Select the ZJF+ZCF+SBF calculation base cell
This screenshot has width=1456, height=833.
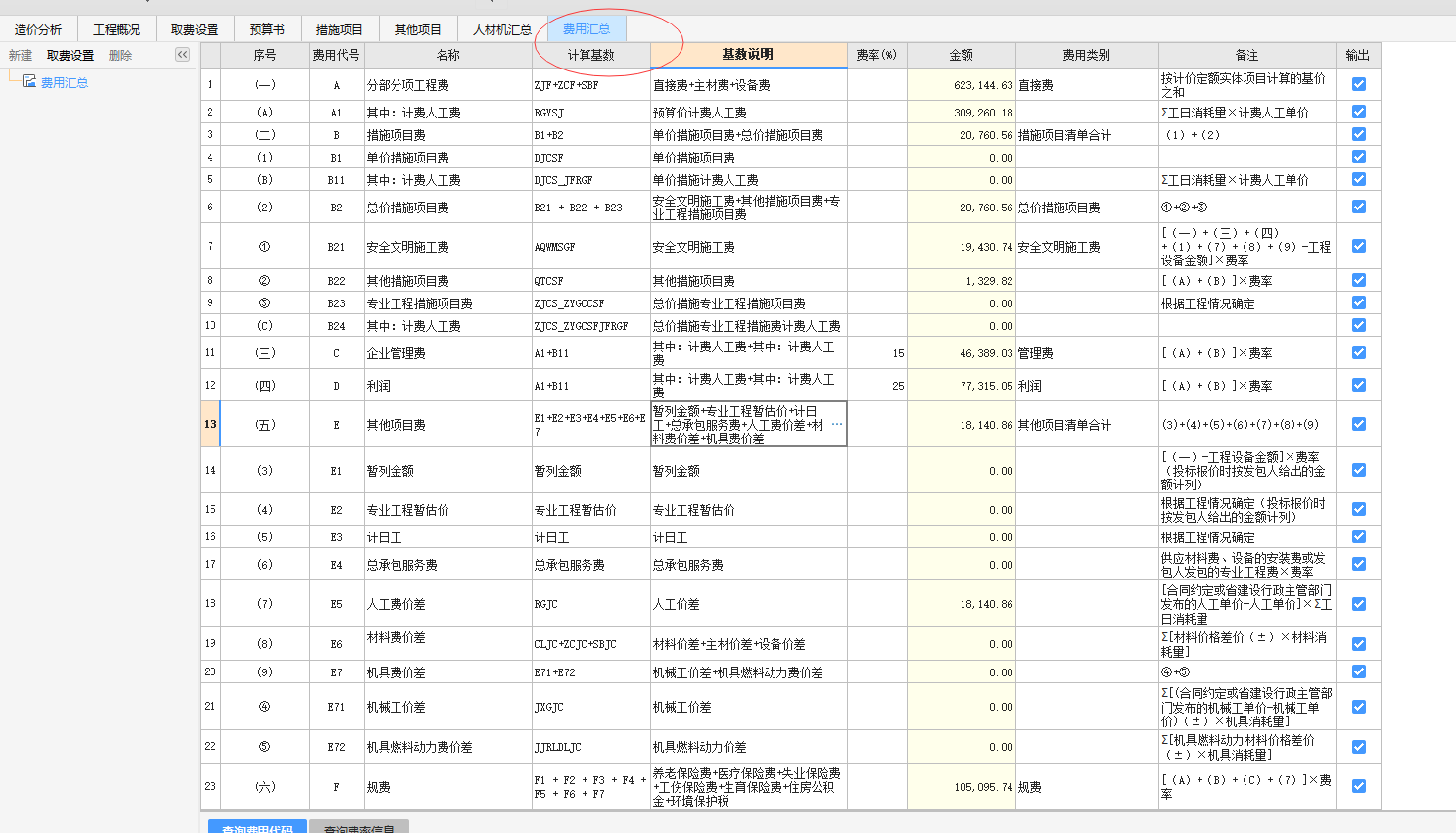click(x=591, y=85)
